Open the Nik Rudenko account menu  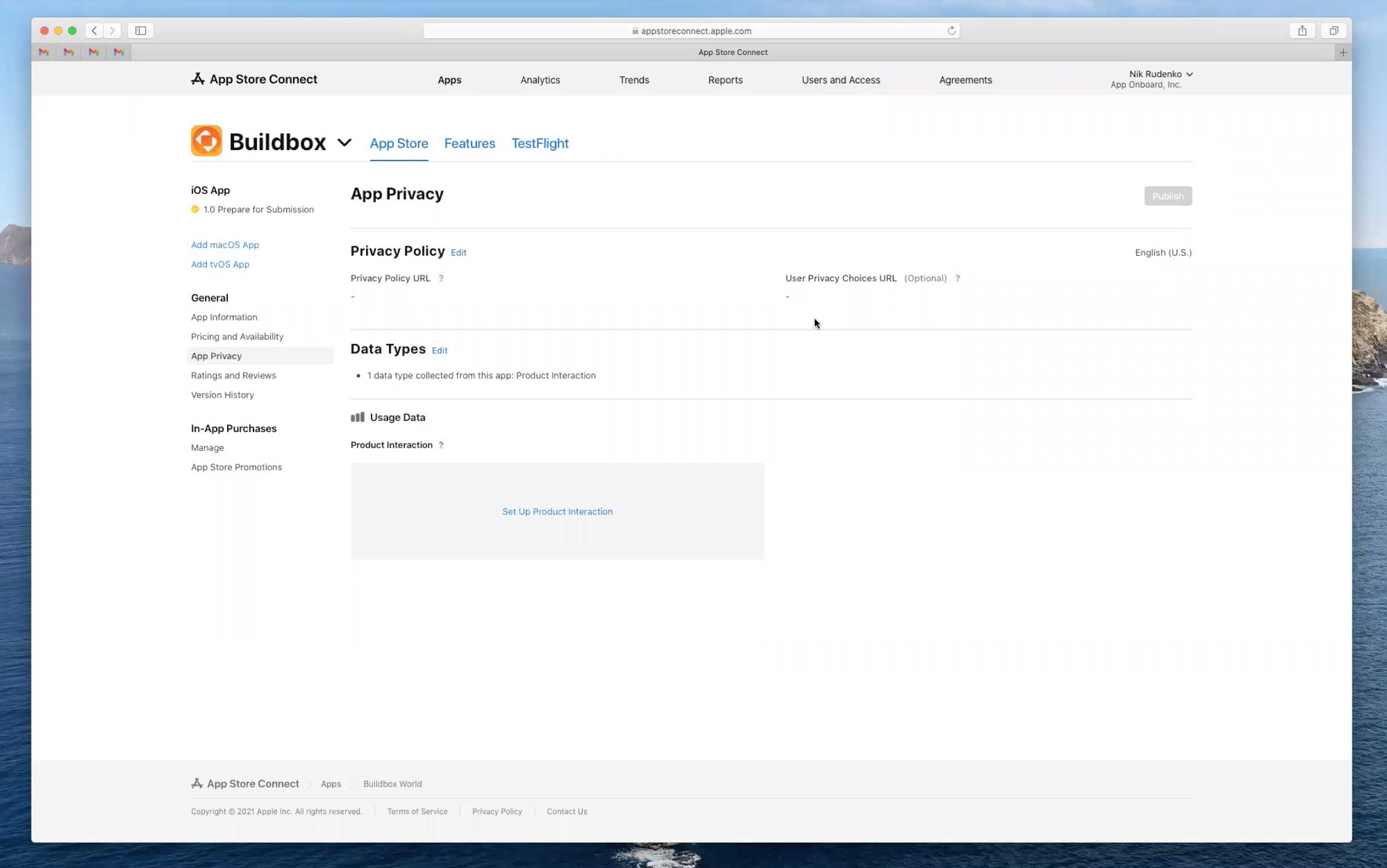coord(1151,79)
